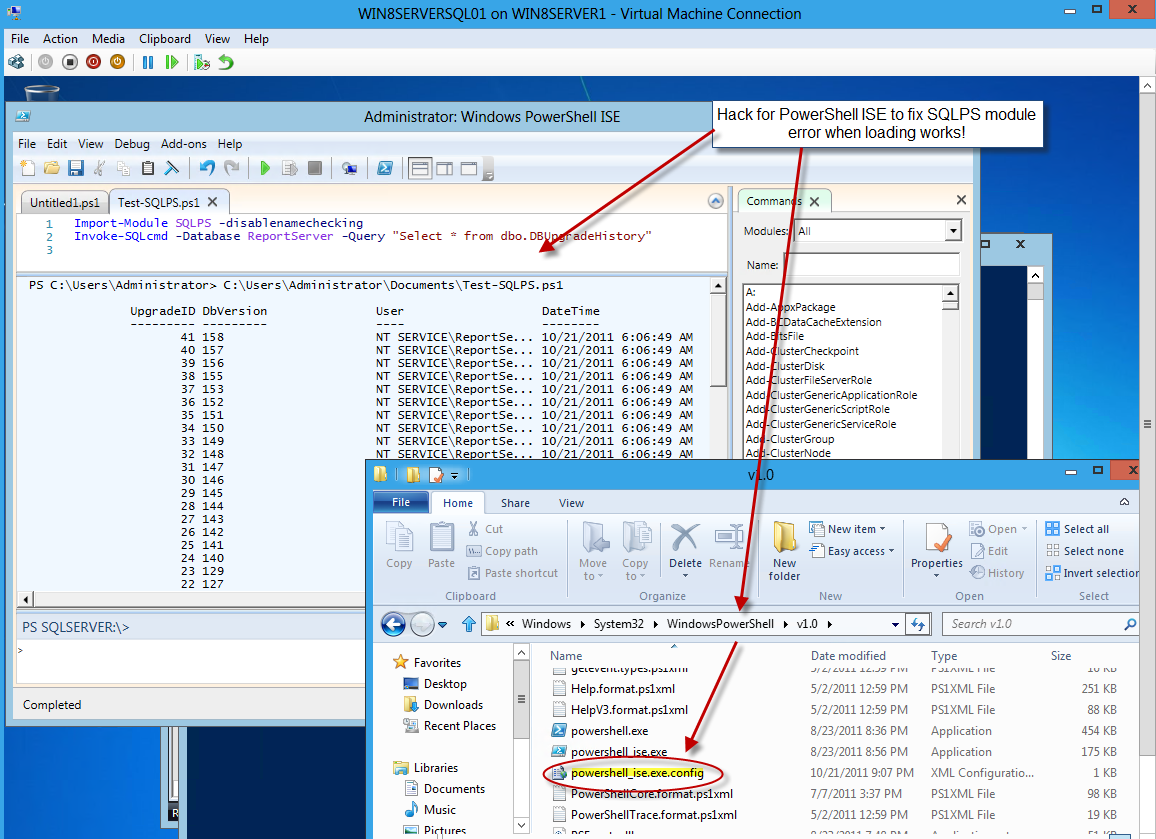
Task: Select Add-AppxPackage in command list
Action: point(790,307)
